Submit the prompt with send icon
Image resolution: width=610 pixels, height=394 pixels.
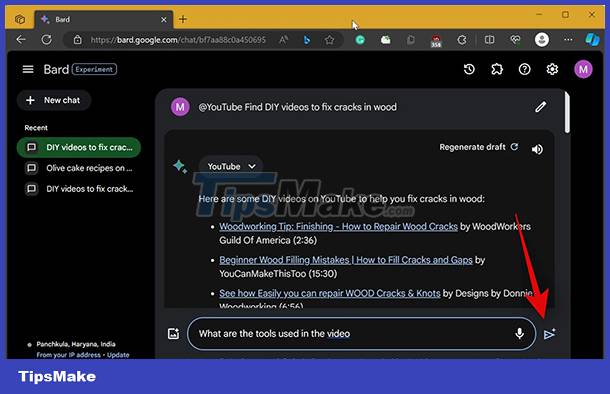point(549,334)
